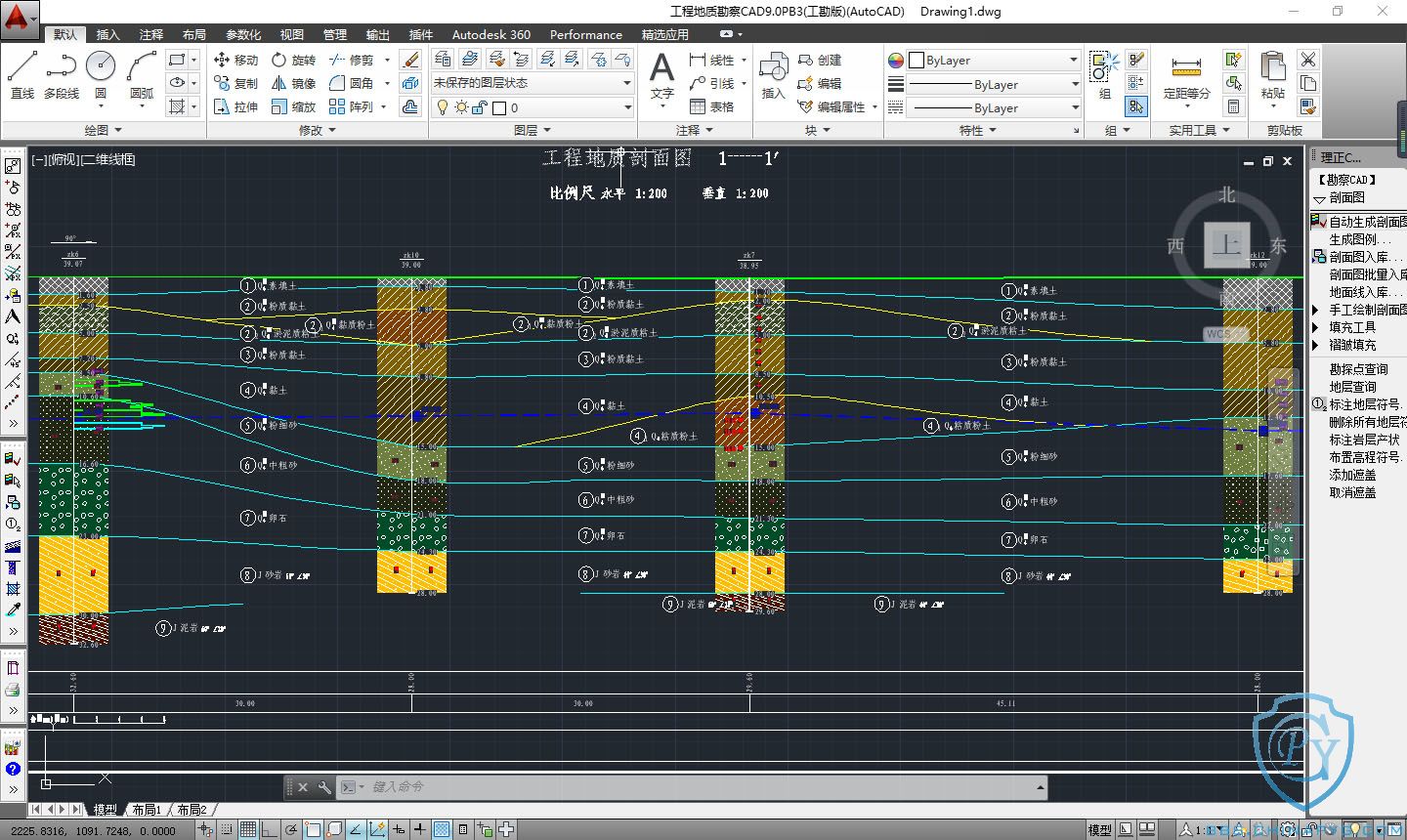Click the calculator icon in 实用工具 panel

(x=1234, y=106)
